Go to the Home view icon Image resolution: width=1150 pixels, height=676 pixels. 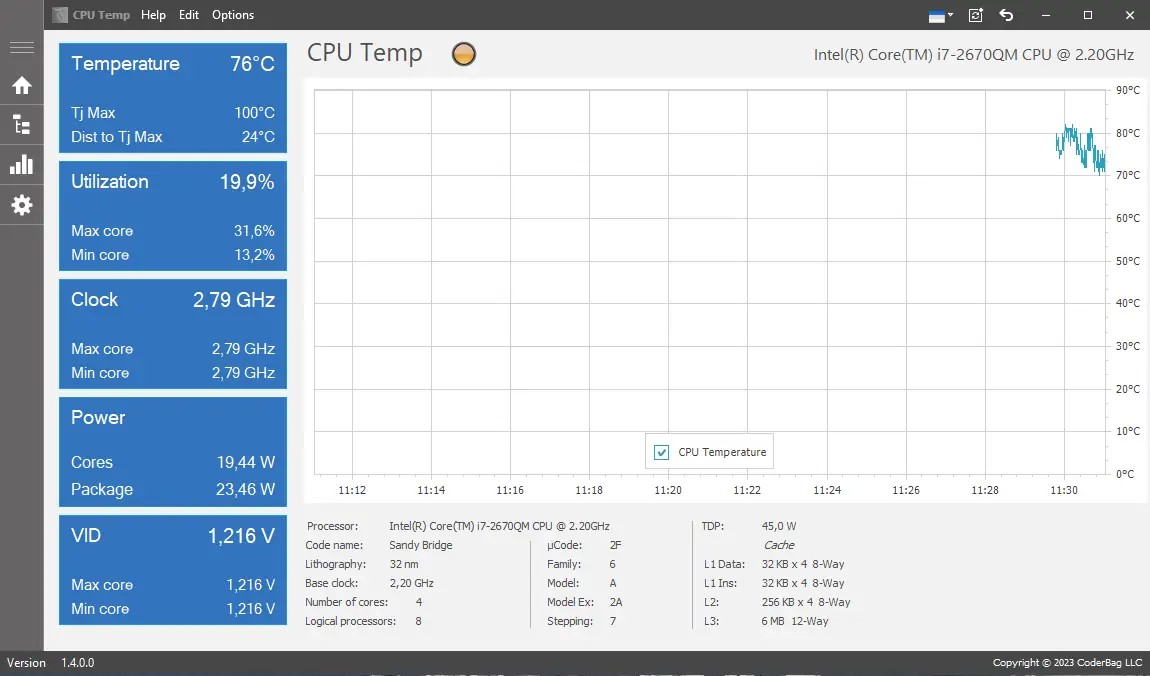pyautogui.click(x=21, y=85)
